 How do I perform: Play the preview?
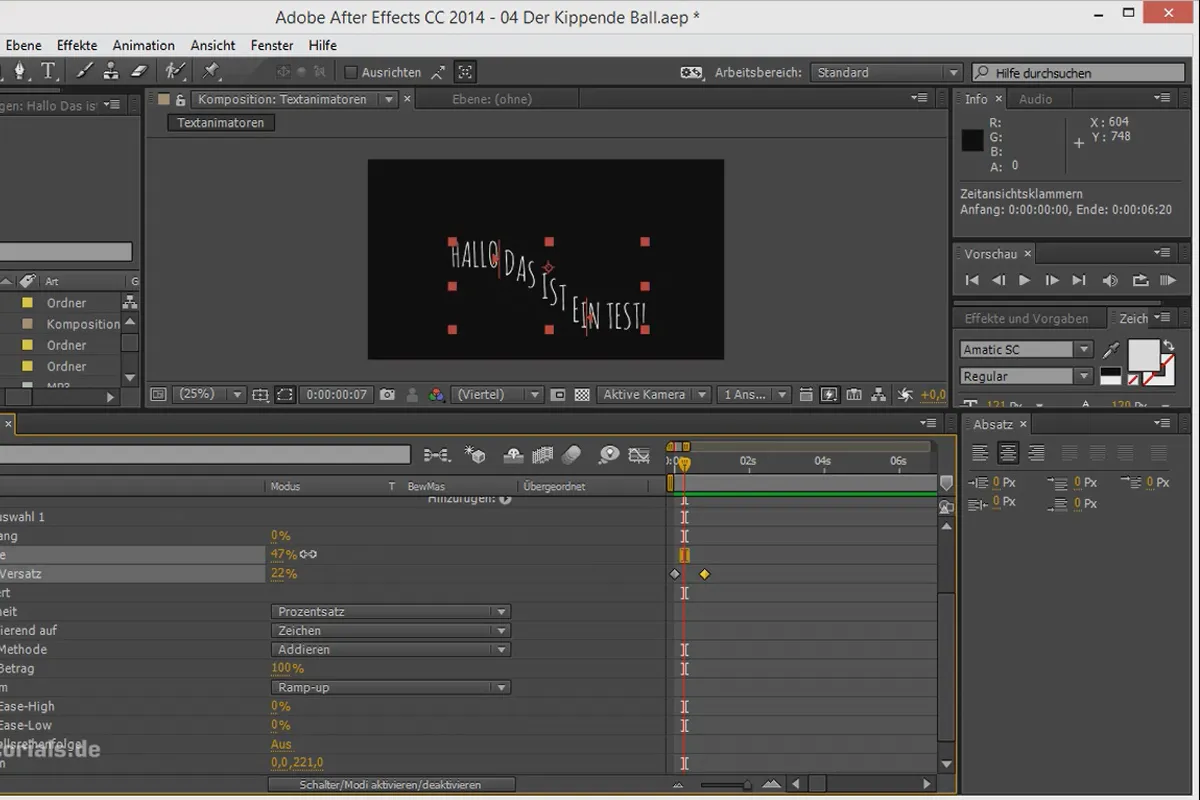coord(1024,281)
